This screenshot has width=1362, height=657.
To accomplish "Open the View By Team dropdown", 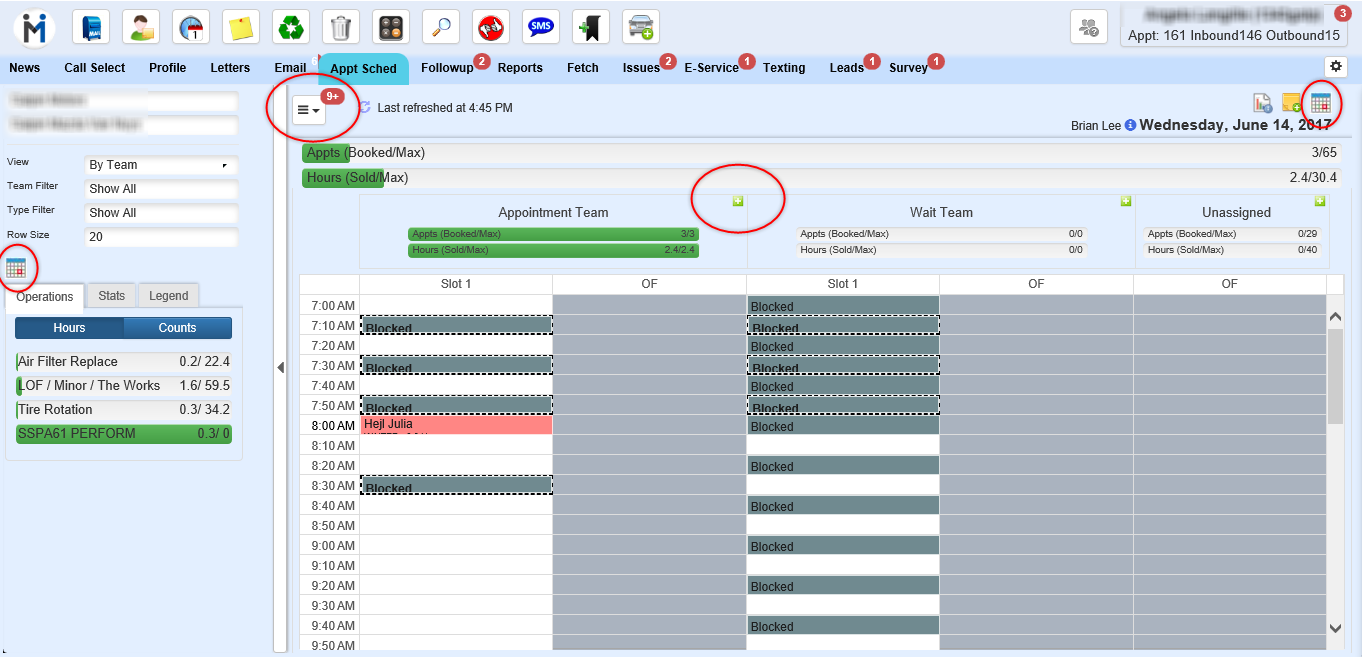I will click(x=161, y=165).
